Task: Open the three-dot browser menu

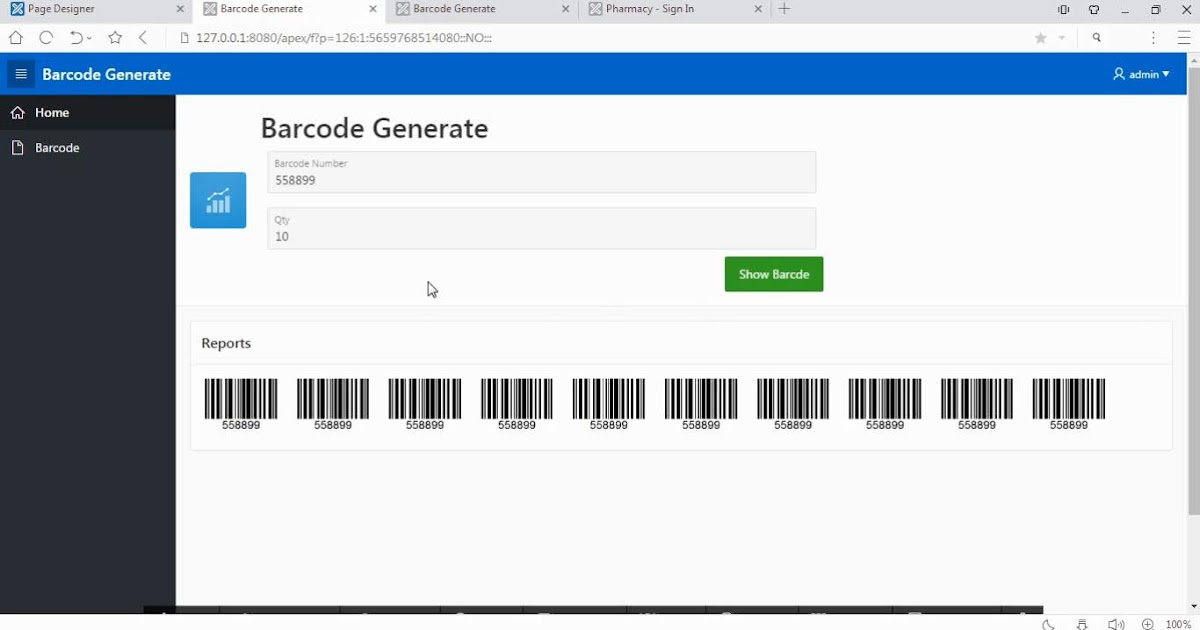Action: (1153, 37)
